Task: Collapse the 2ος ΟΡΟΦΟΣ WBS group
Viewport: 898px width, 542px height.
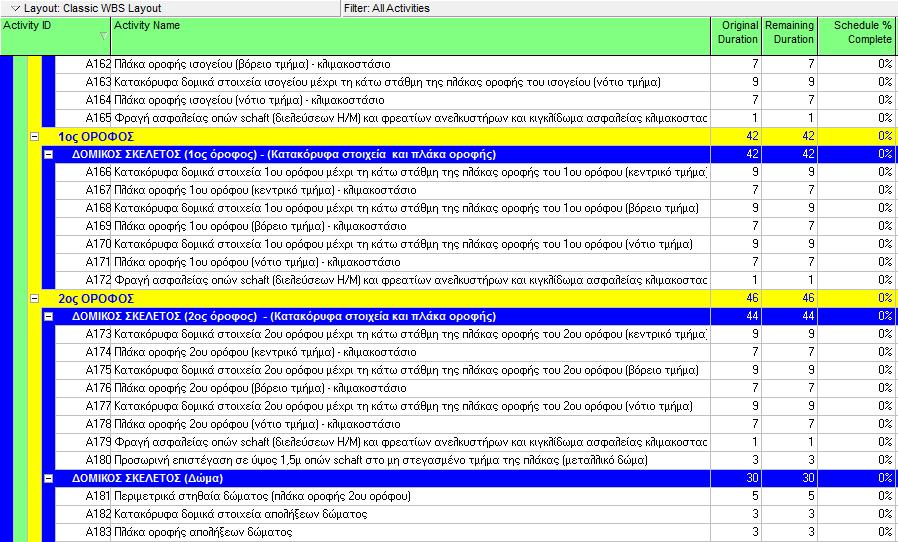Action: coord(34,299)
